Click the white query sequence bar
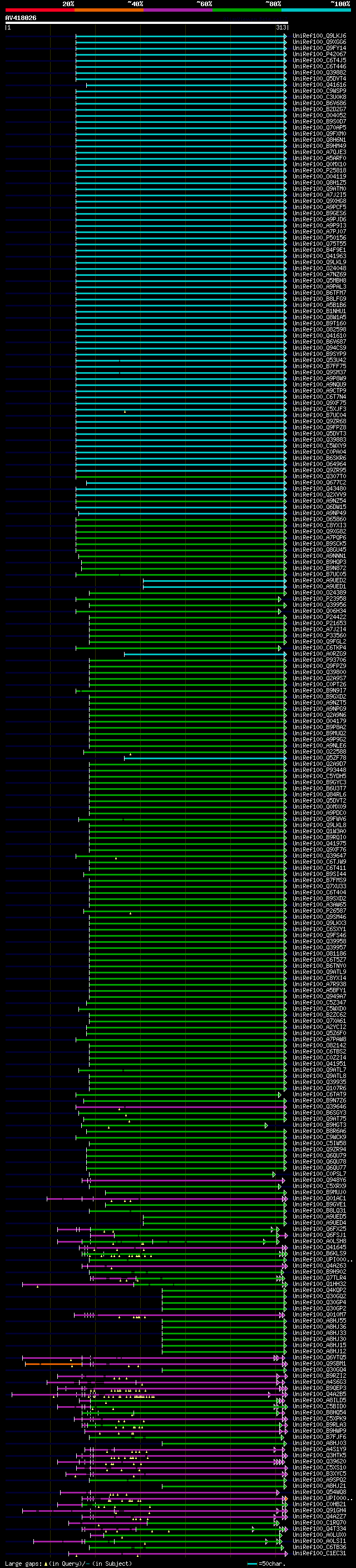Image resolution: width=356 pixels, height=1568 pixels. click(147, 22)
